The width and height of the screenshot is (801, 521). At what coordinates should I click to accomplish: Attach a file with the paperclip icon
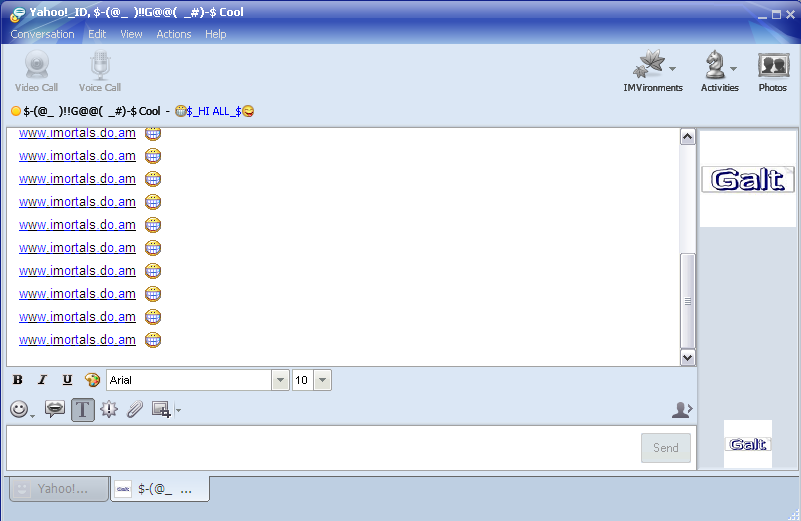coord(135,409)
